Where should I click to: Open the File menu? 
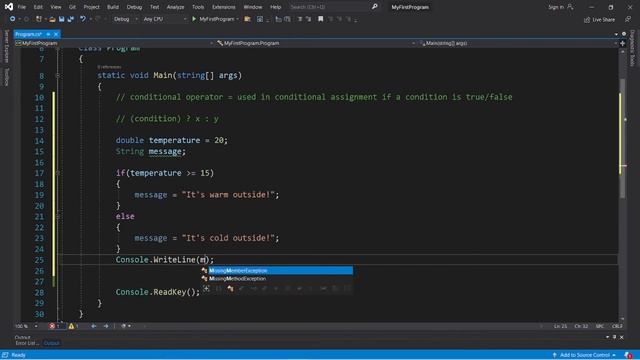click(x=22, y=7)
